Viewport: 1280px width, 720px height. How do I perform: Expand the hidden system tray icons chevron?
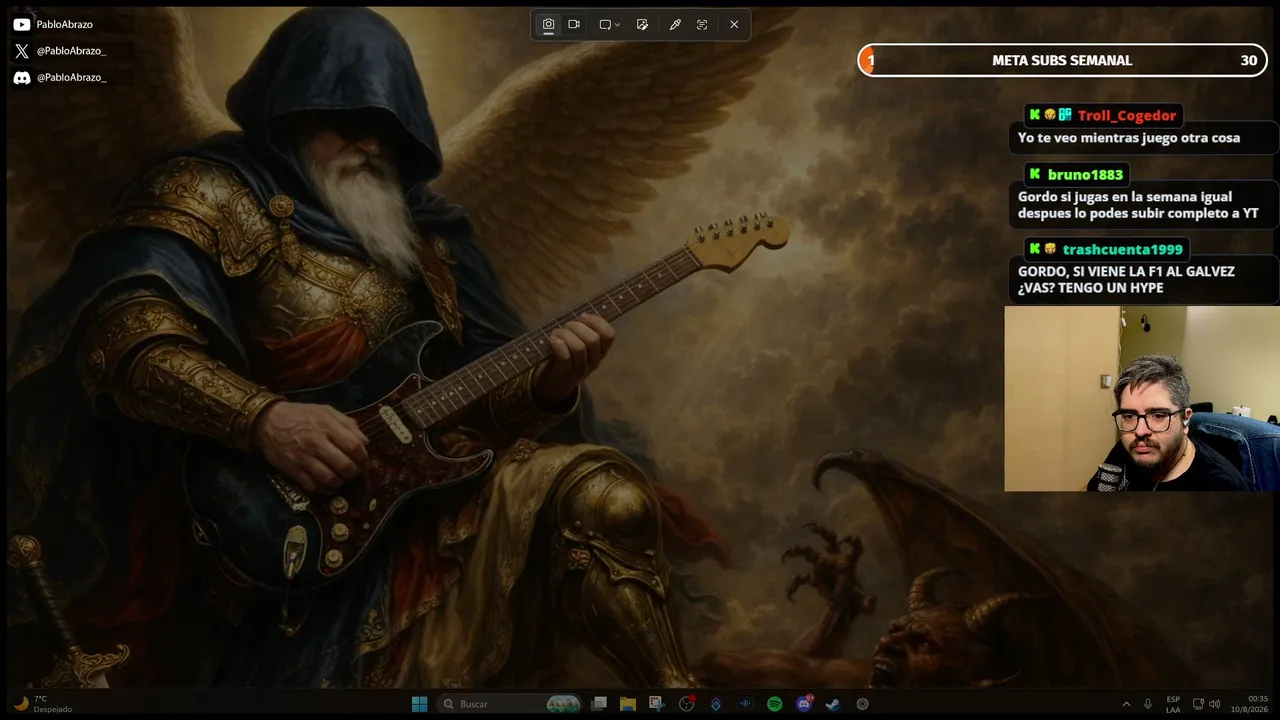click(x=1126, y=704)
